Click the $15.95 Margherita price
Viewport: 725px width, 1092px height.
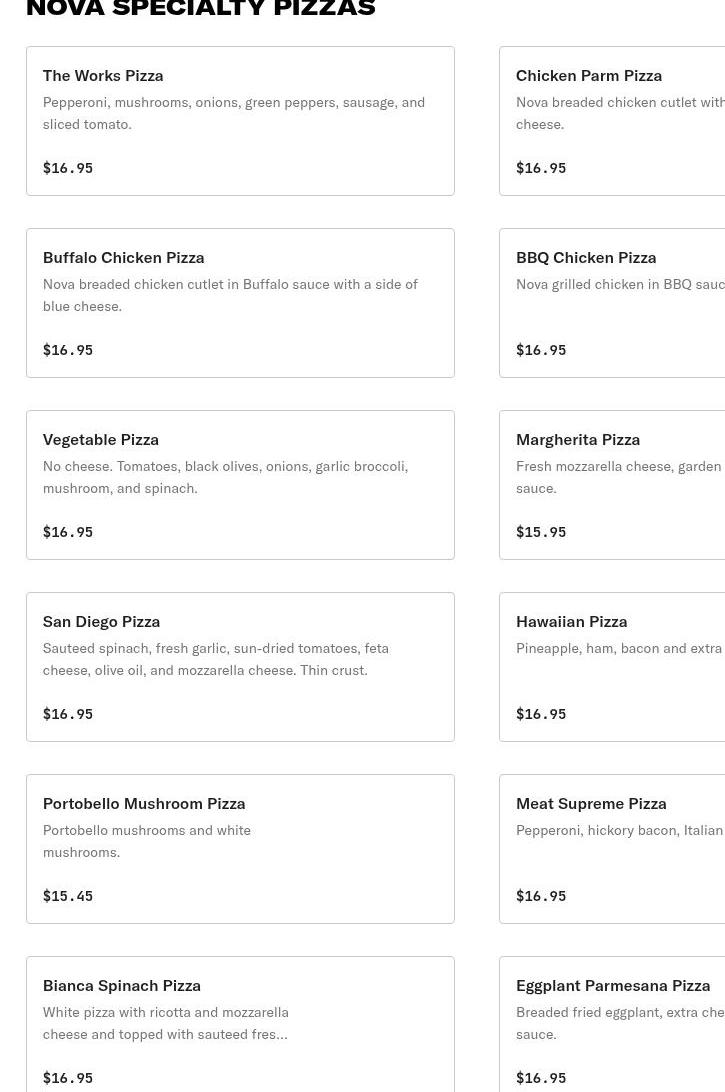(541, 532)
